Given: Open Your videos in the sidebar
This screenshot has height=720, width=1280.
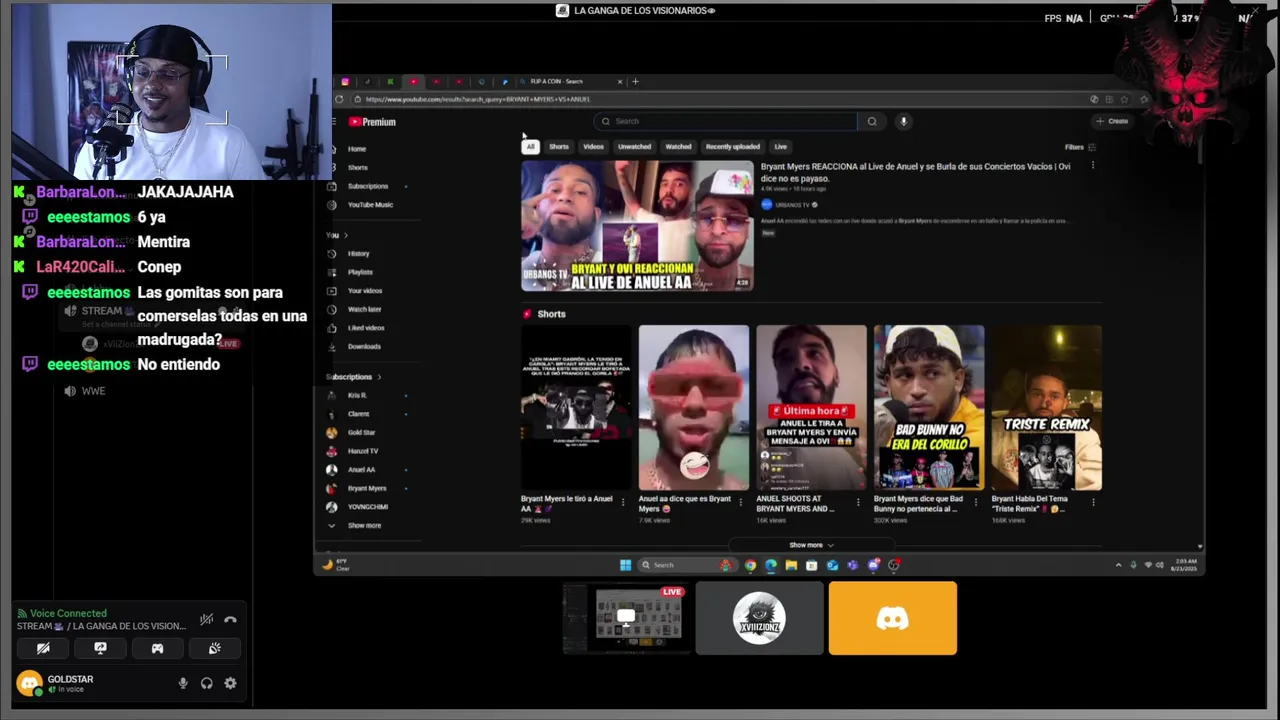Looking at the screenshot, I should (x=364, y=291).
